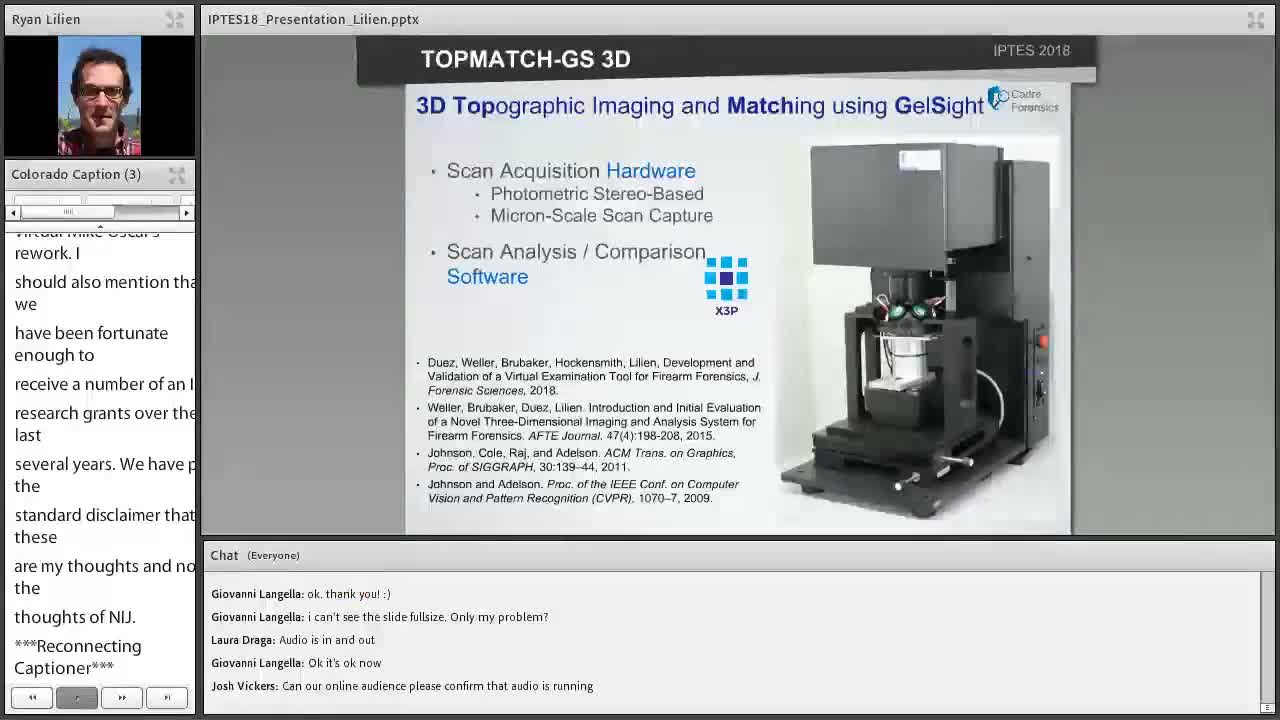This screenshot has width=1280, height=720.
Task: Click left arrow of caption horizontal scrollbar
Action: tap(13, 212)
